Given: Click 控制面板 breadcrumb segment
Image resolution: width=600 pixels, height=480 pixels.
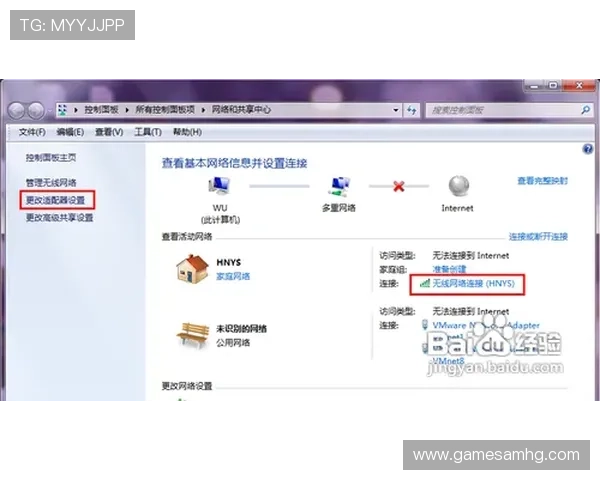Looking at the screenshot, I should pos(101,110).
